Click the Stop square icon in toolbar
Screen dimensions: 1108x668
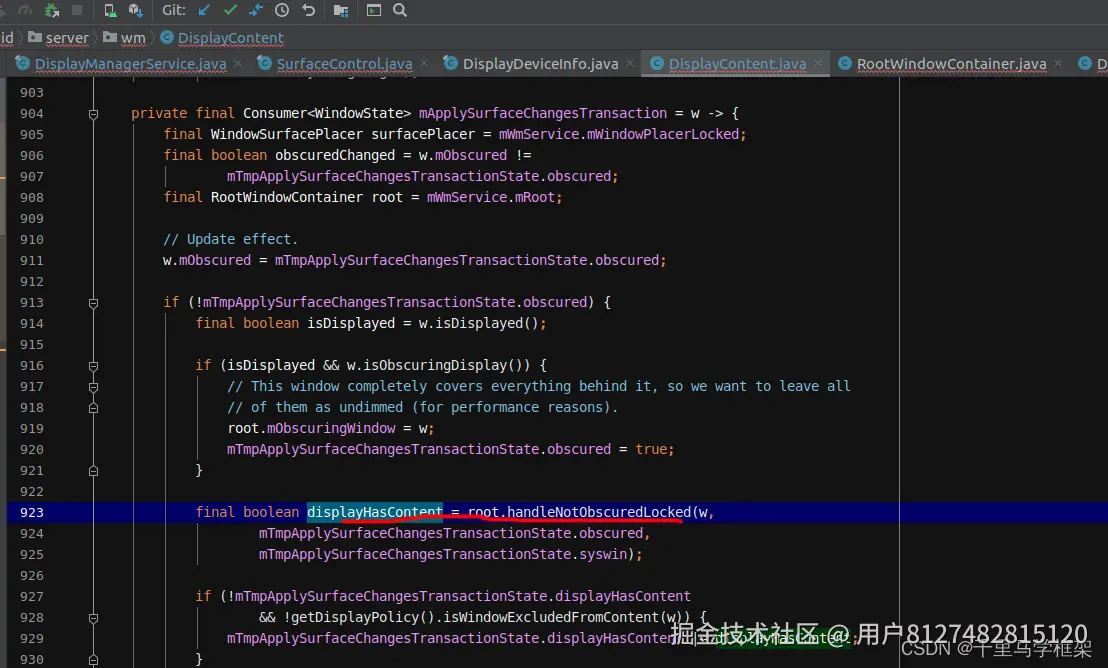tap(77, 10)
